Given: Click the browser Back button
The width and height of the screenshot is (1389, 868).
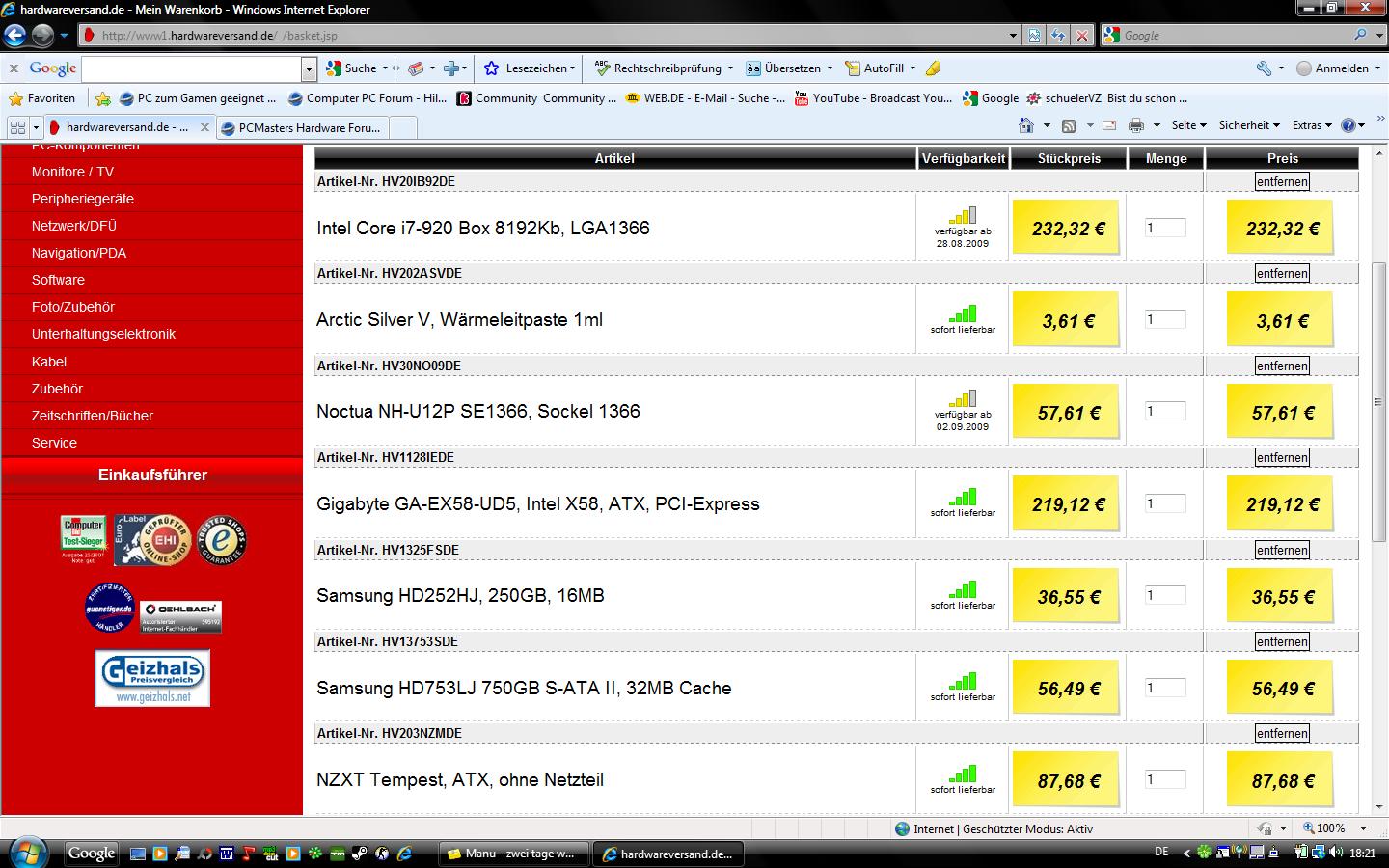Looking at the screenshot, I should click(14, 36).
